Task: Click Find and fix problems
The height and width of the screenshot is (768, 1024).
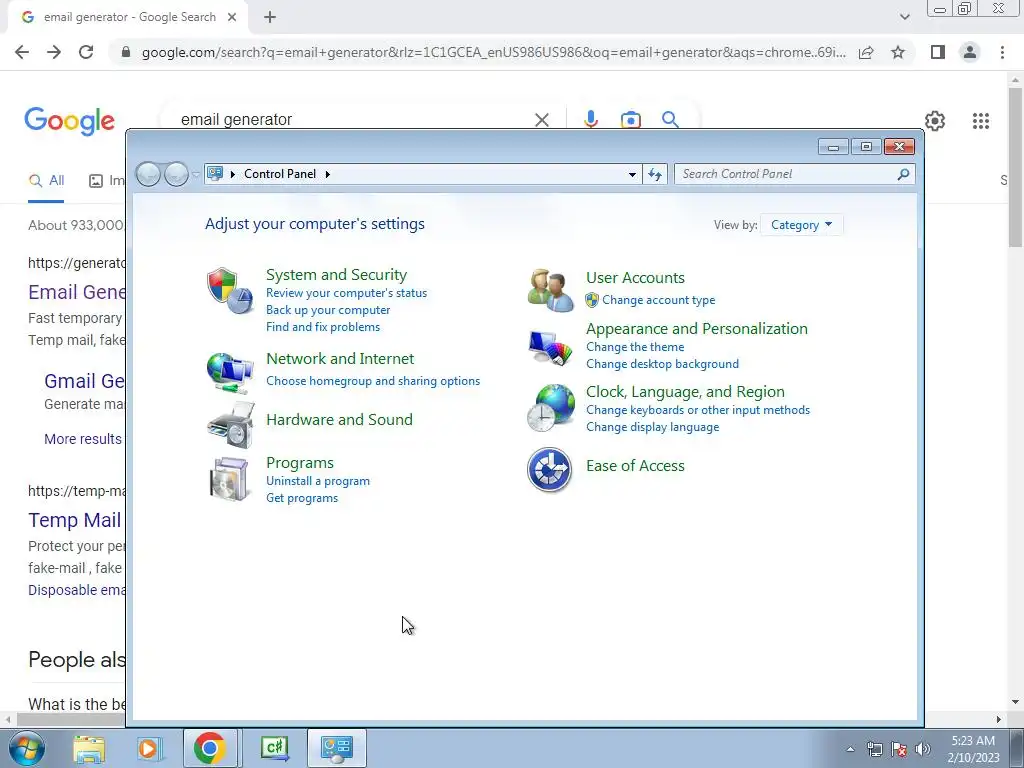Action: (323, 327)
